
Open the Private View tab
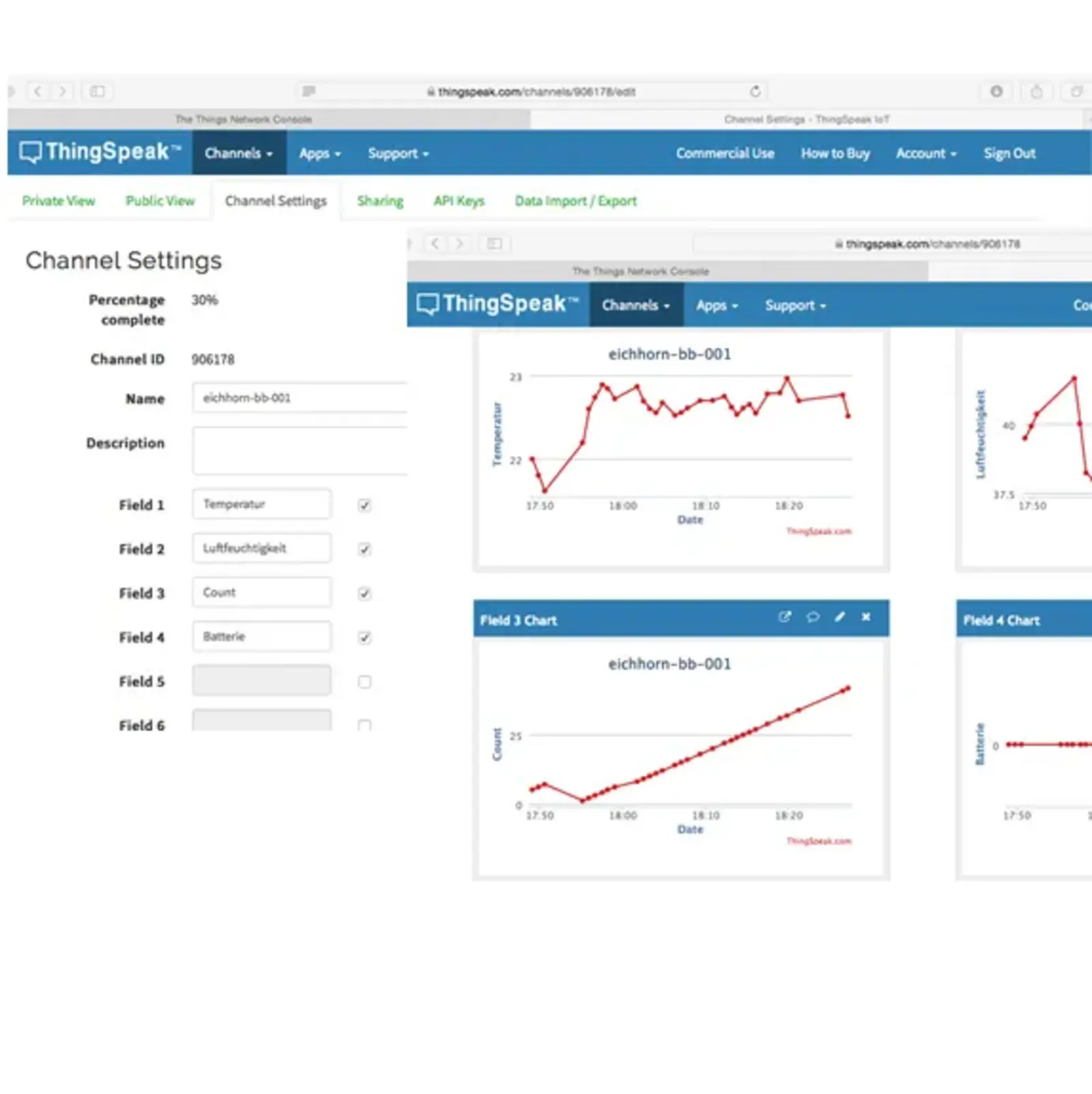click(x=59, y=201)
